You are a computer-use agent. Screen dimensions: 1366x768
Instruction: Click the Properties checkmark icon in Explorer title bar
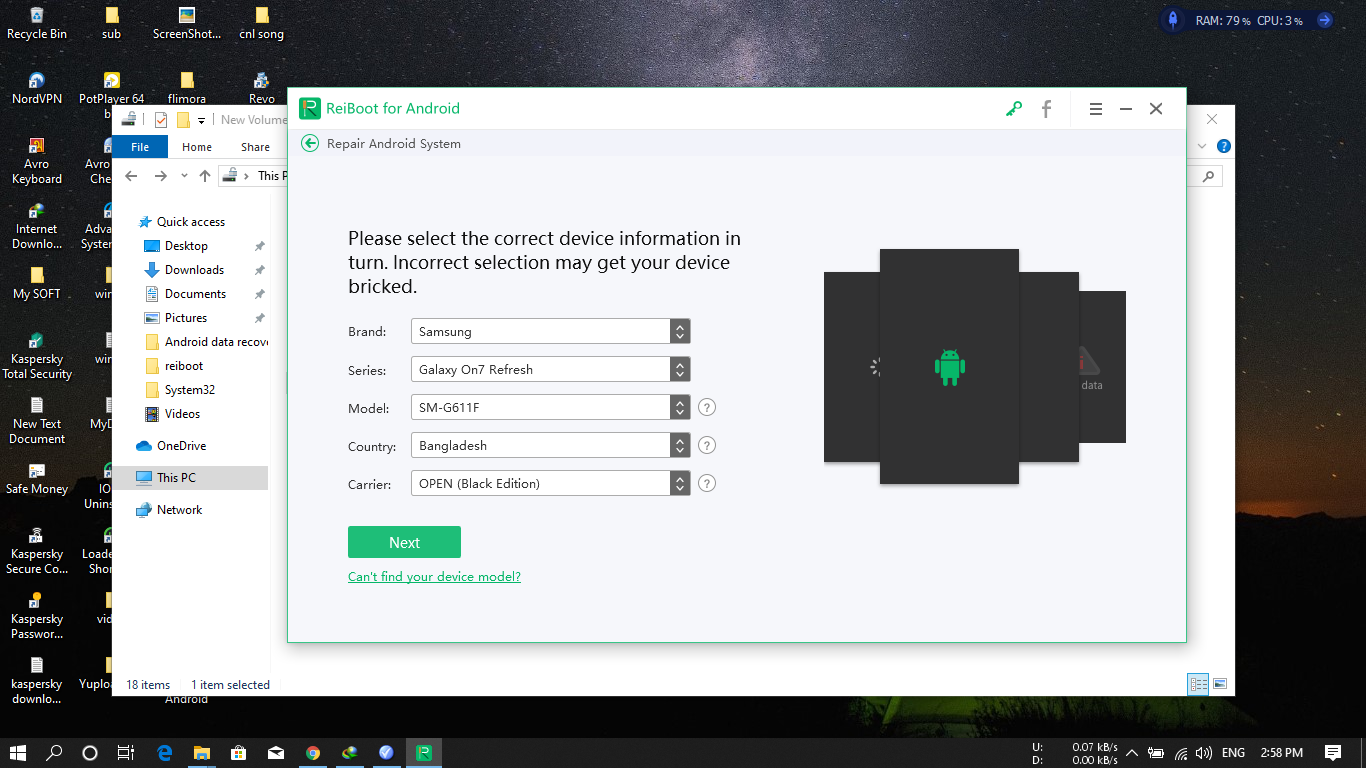pyautogui.click(x=161, y=120)
